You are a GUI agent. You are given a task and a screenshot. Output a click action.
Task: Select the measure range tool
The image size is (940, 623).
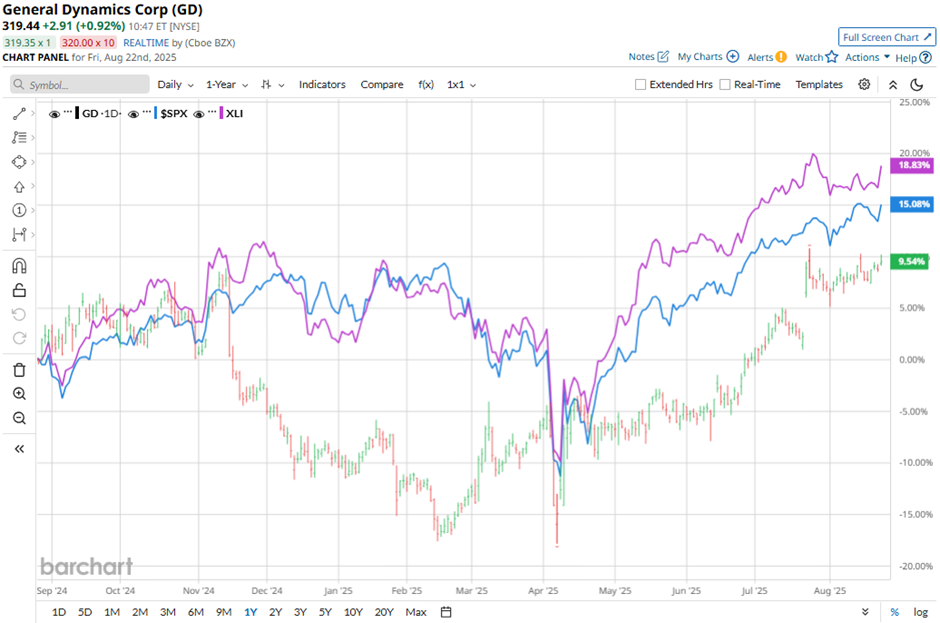19,234
